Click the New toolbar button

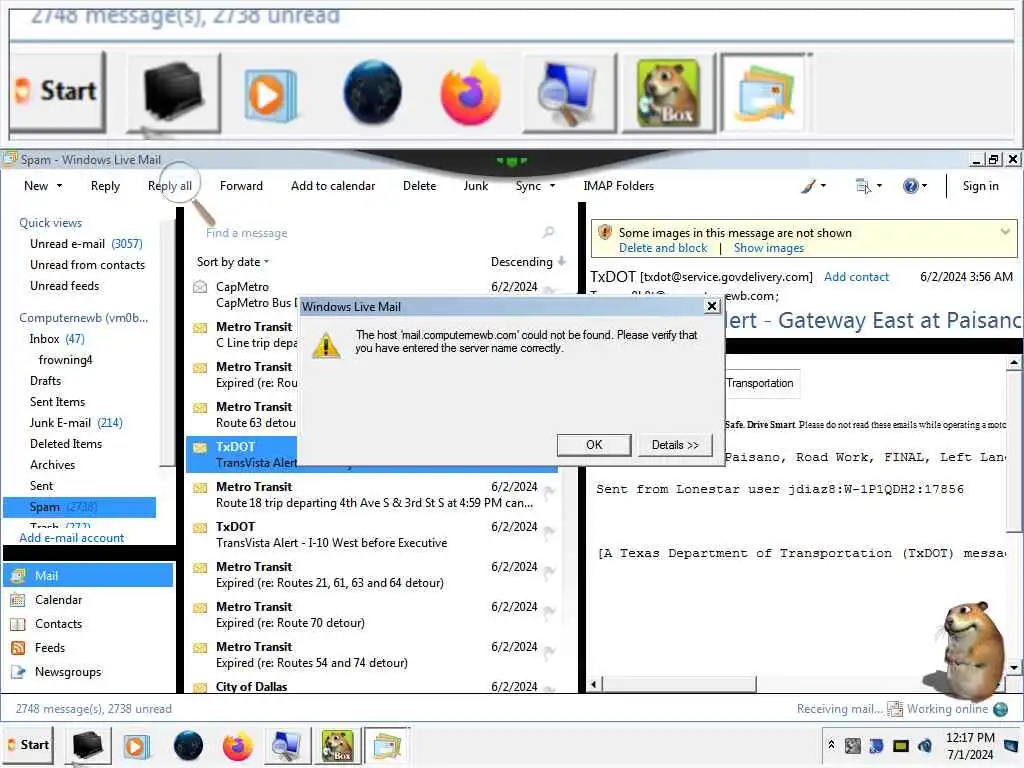click(36, 186)
